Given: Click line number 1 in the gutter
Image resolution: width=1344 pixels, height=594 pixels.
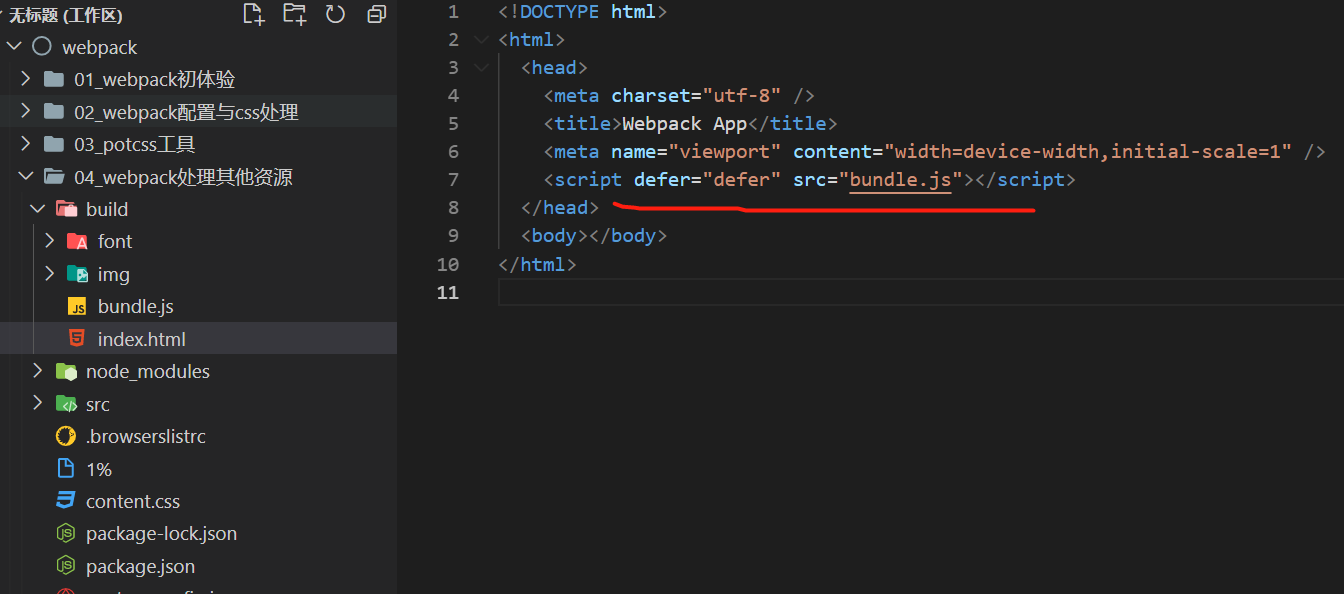Looking at the screenshot, I should [453, 12].
